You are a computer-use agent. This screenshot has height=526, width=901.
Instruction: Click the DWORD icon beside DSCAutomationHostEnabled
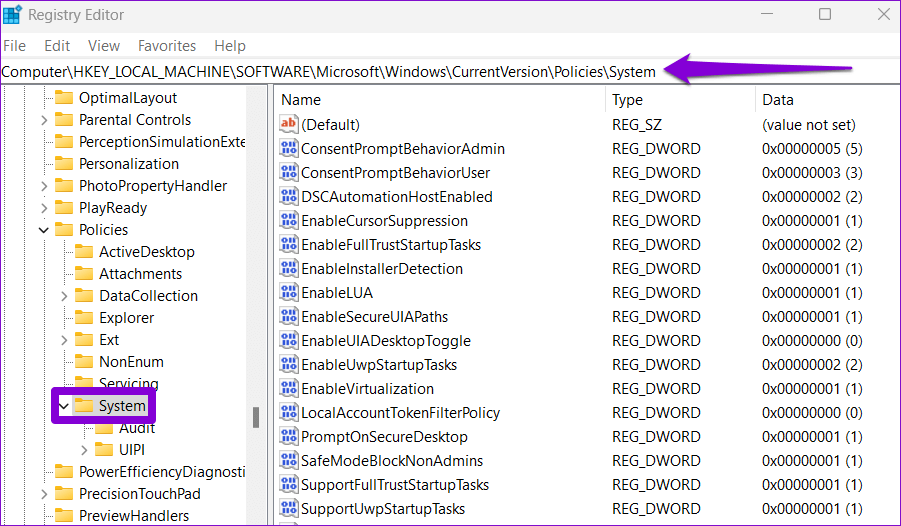[288, 197]
